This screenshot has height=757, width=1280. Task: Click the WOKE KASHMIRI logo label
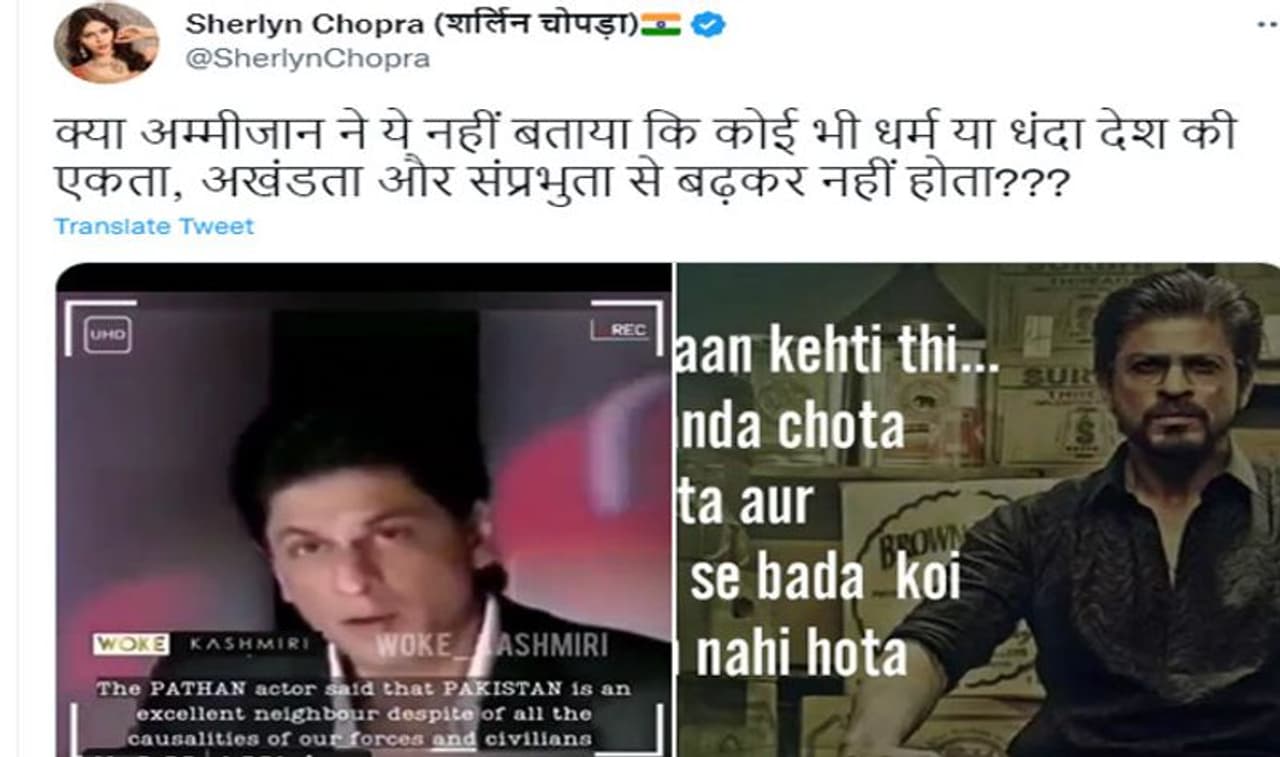click(202, 644)
